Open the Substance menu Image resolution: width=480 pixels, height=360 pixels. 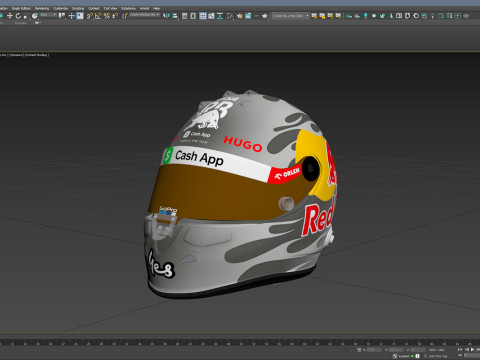(128, 8)
